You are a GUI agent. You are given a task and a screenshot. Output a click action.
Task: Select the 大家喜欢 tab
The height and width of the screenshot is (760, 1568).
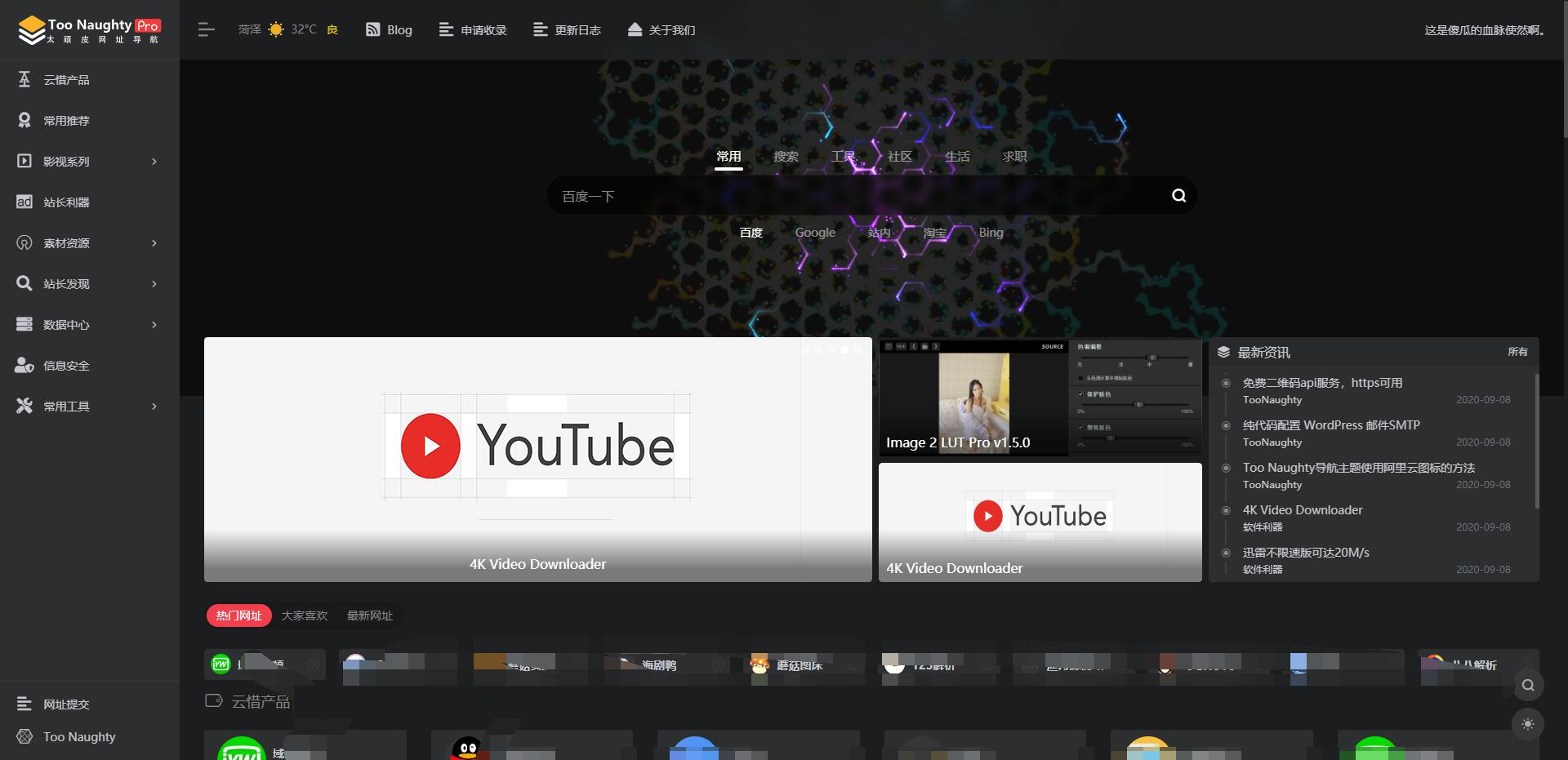(305, 616)
